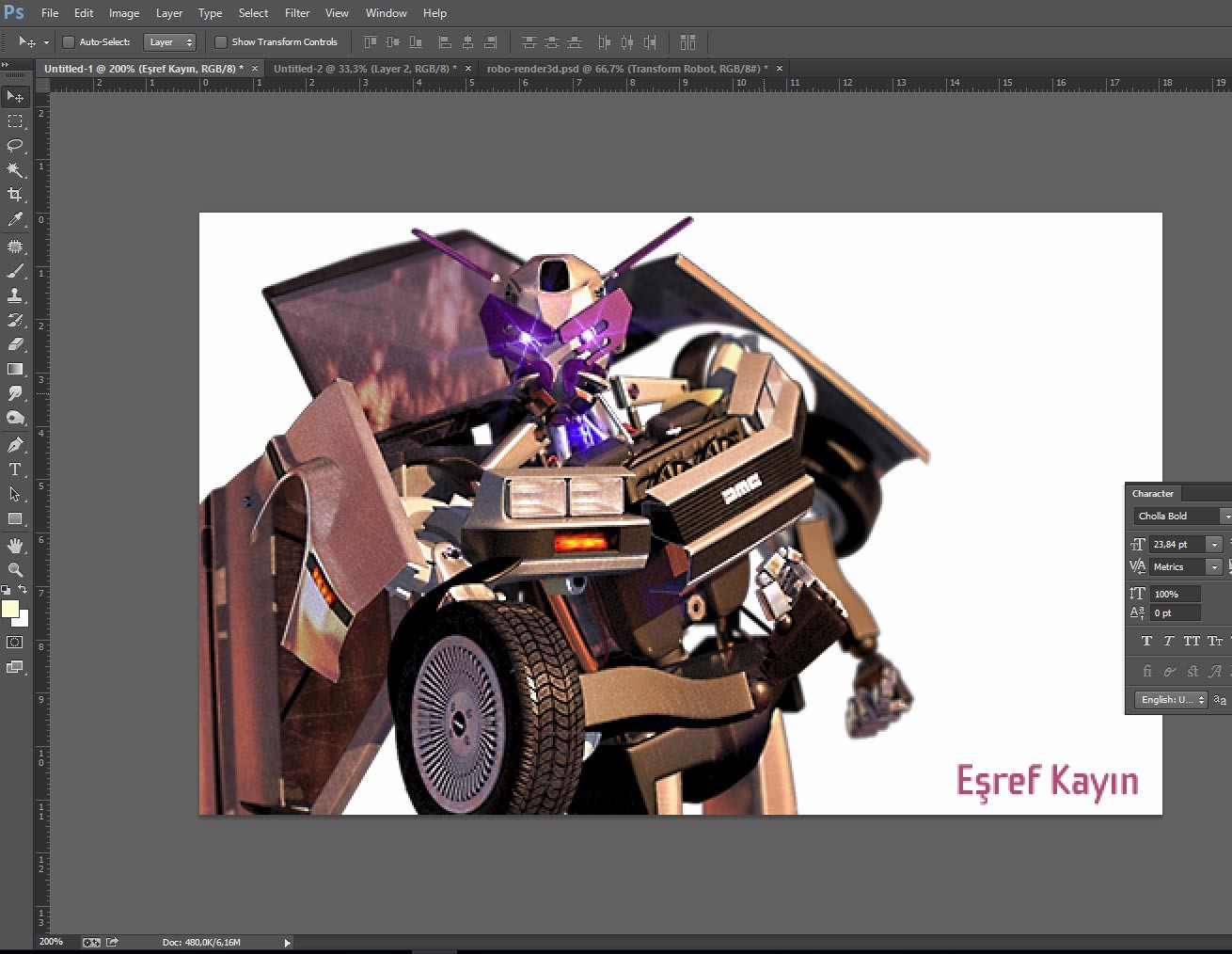This screenshot has width=1232, height=954.
Task: Select the Character panel tab
Action: pyautogui.click(x=1153, y=494)
